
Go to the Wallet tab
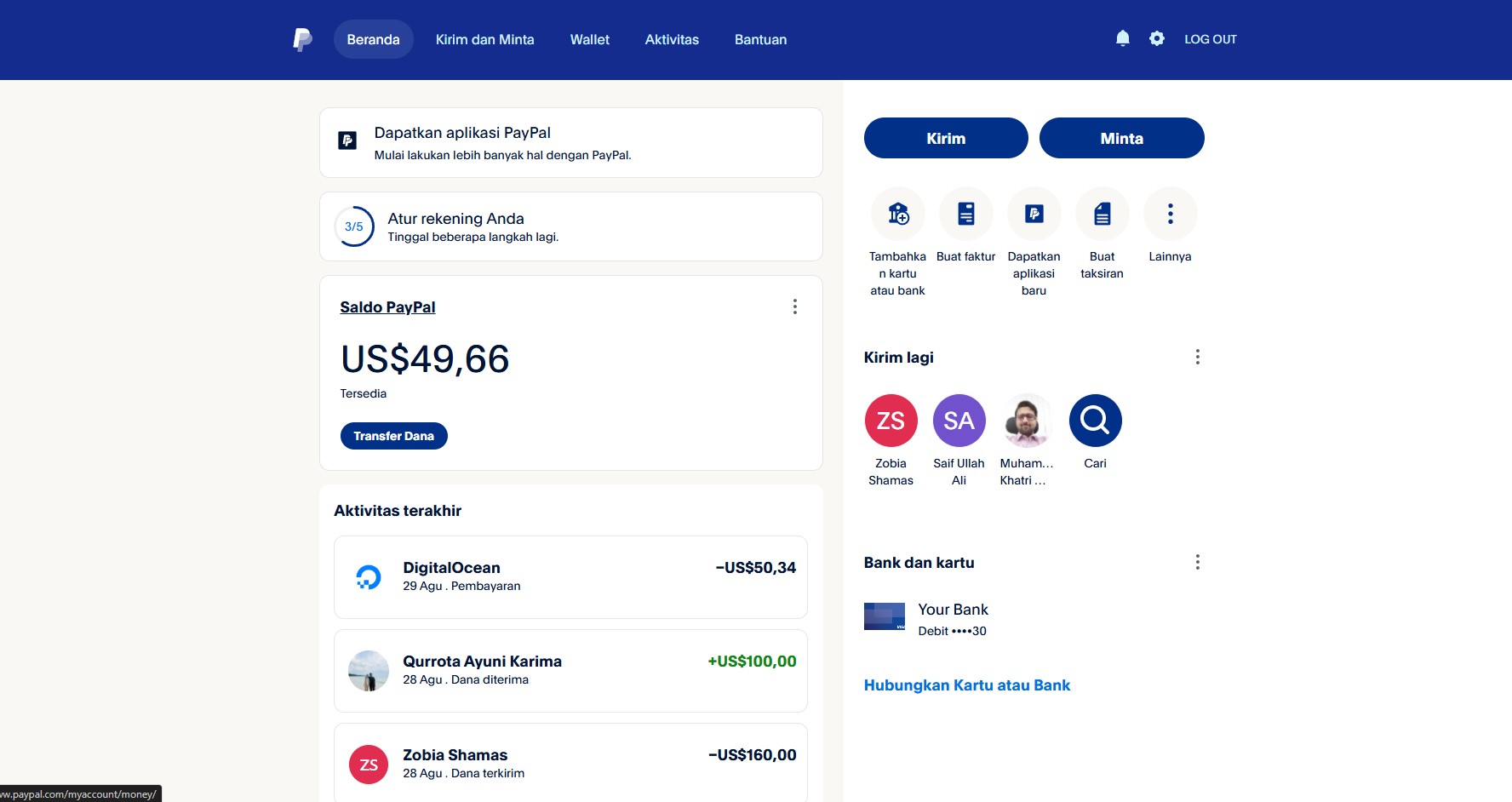pos(589,39)
